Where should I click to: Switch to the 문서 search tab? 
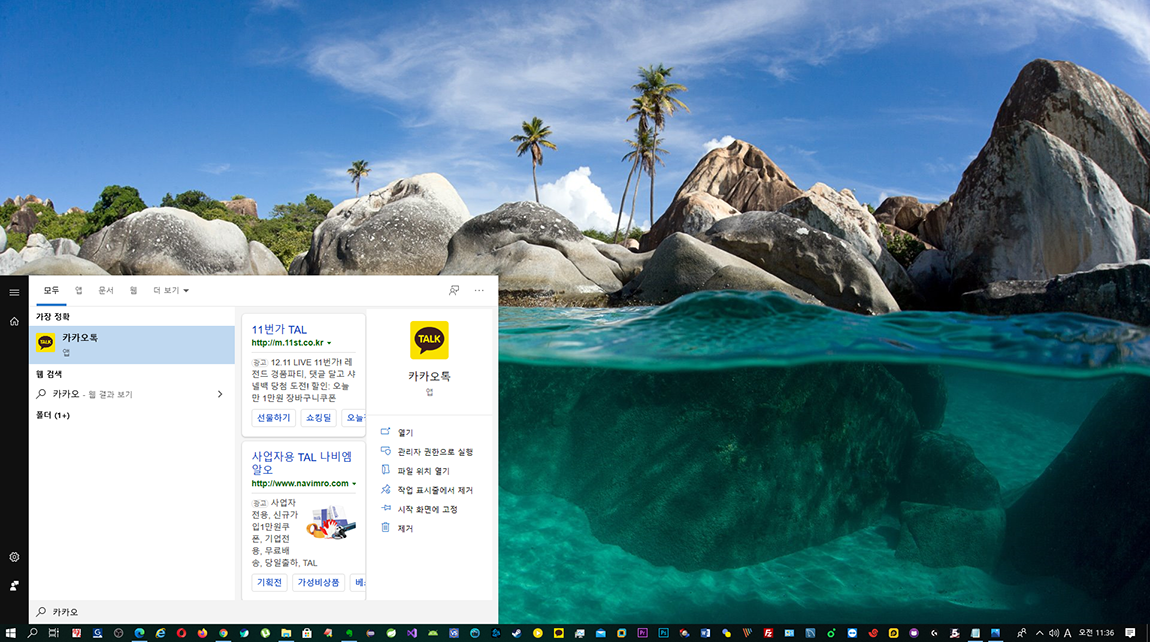[106, 291]
